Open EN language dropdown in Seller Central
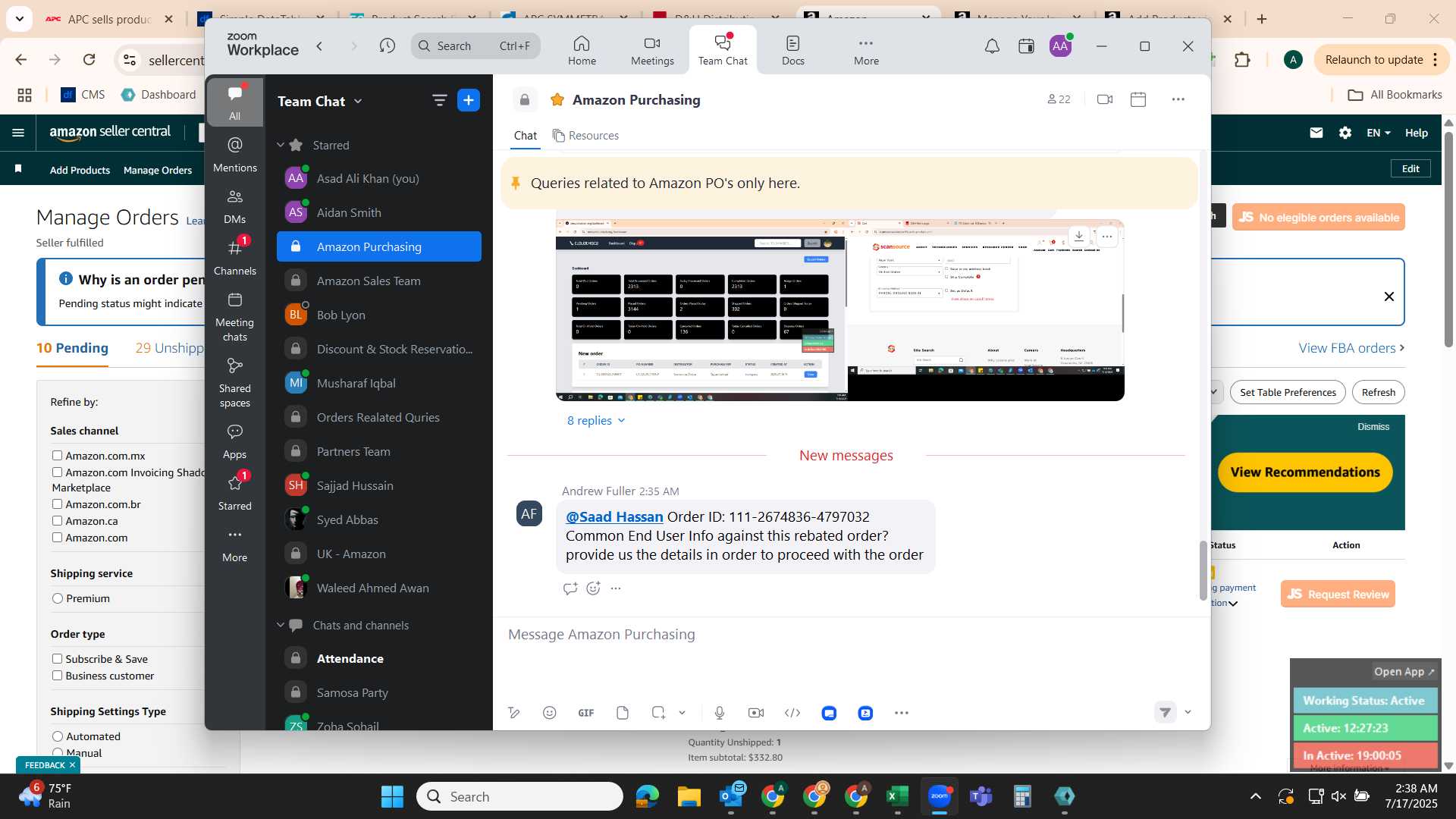The width and height of the screenshot is (1456, 819). [1379, 133]
